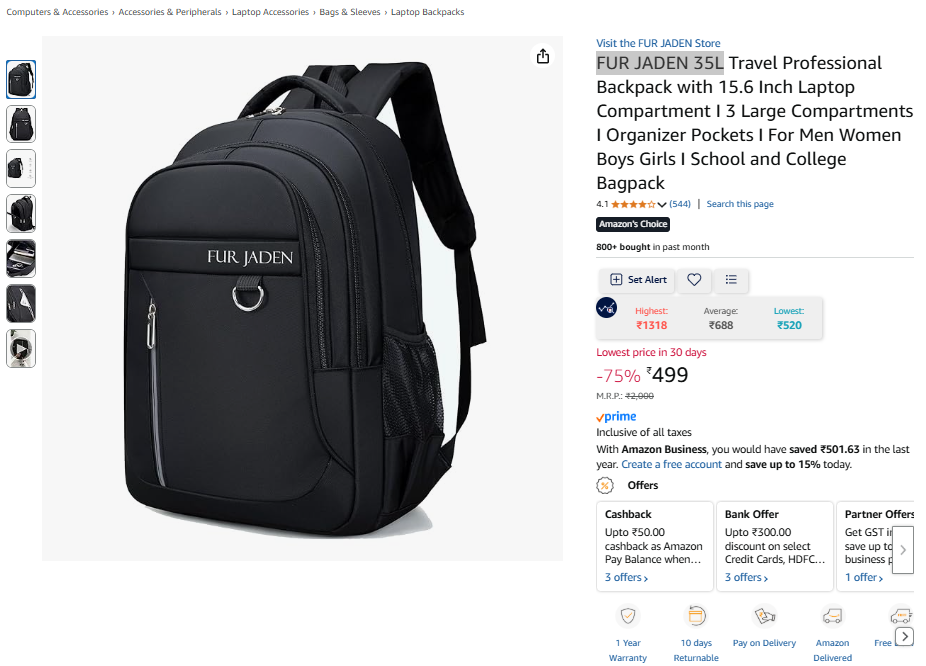Visit the FUR JADEN Store link
The width and height of the screenshot is (926, 666).
click(658, 43)
